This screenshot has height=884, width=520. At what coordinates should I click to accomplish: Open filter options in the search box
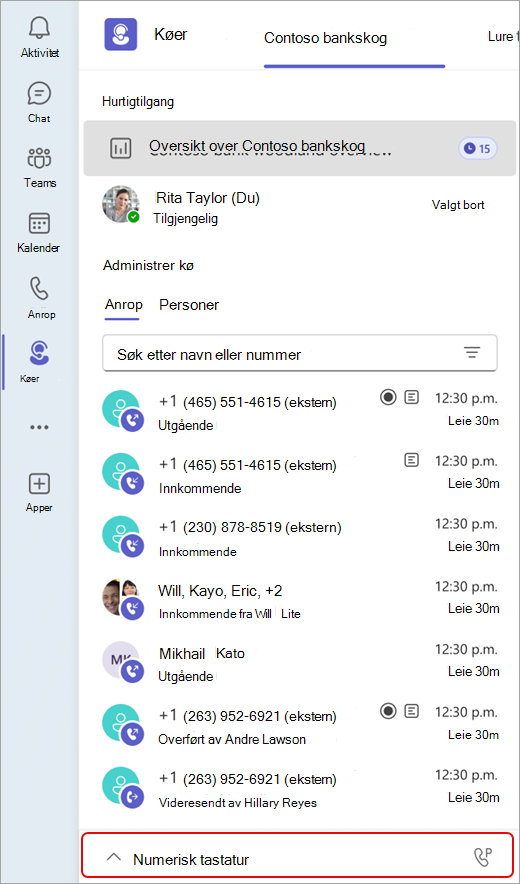pos(471,353)
